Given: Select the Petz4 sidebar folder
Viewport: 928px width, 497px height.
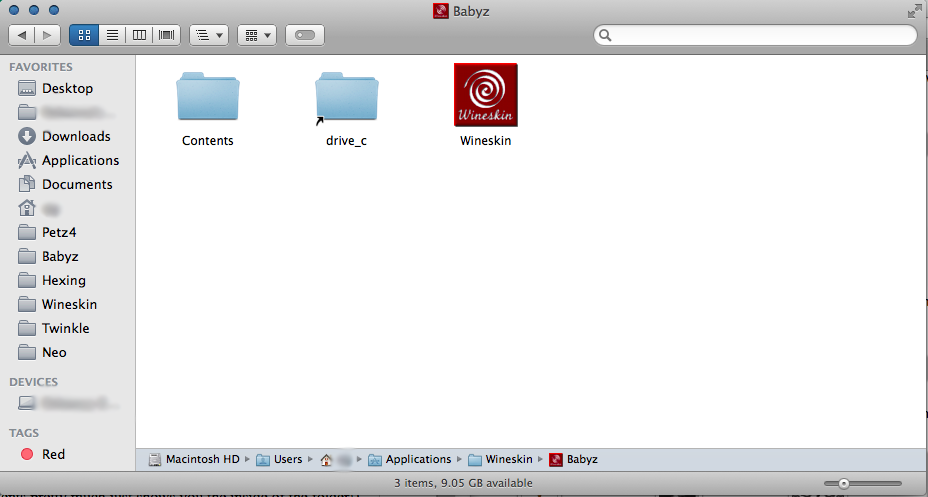Looking at the screenshot, I should [59, 232].
